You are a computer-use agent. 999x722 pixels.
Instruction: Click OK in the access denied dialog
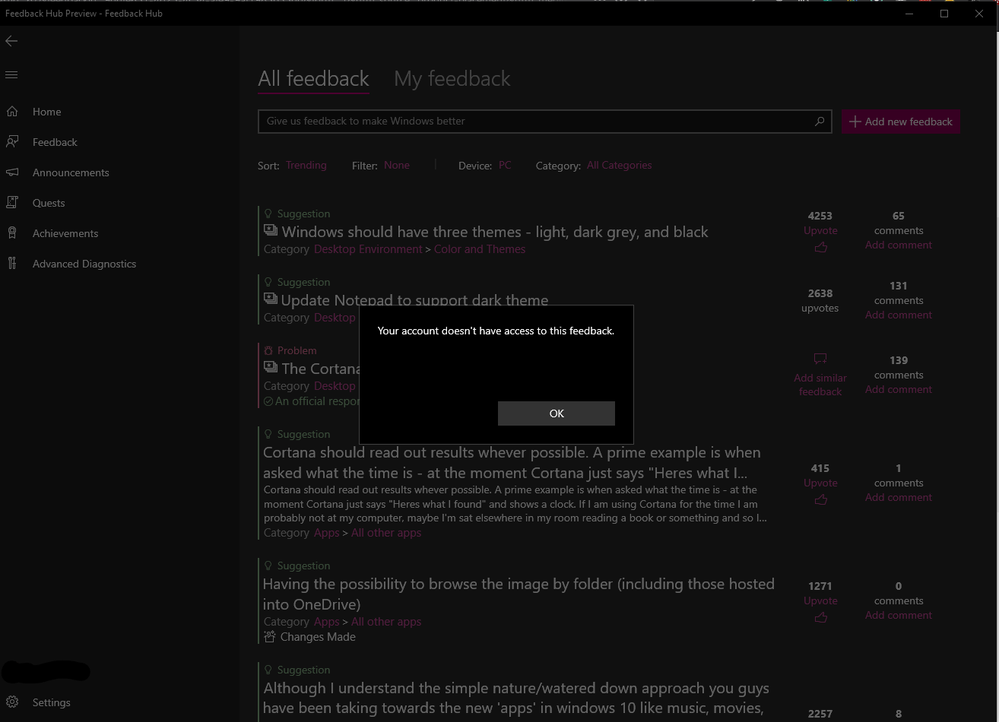pyautogui.click(x=556, y=413)
